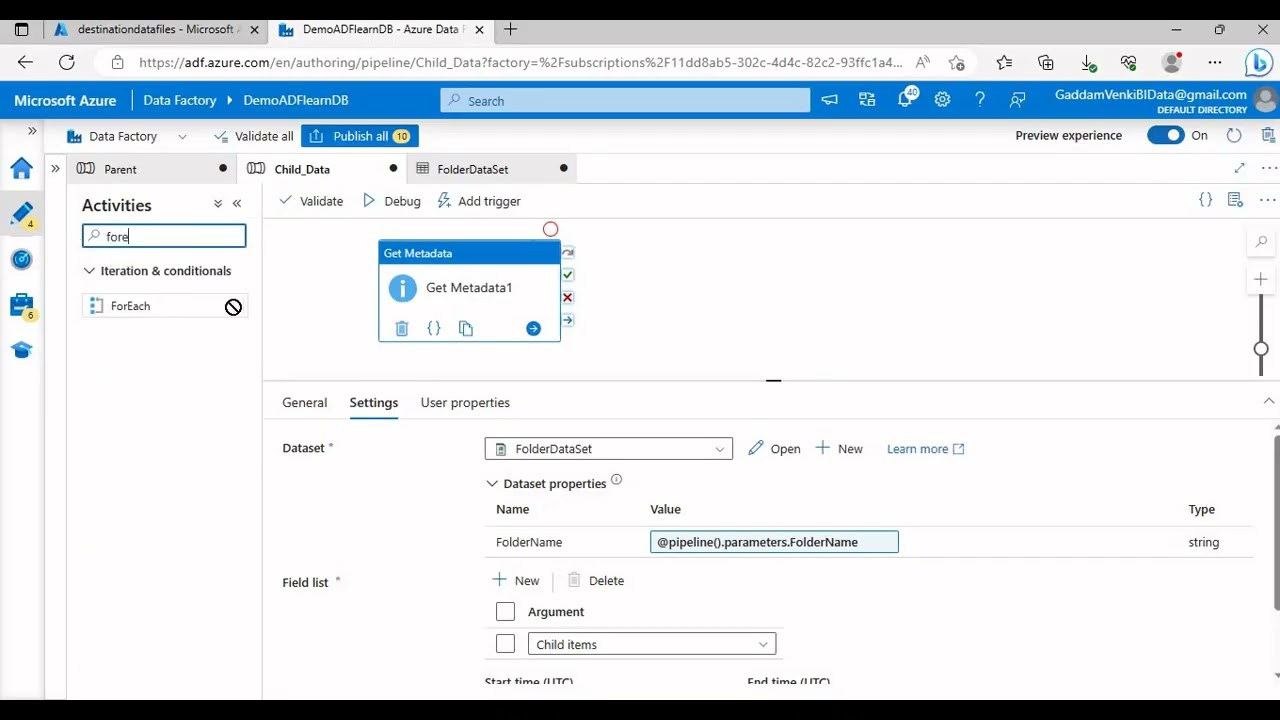Open the FolderDataSet tab
This screenshot has width=1280, height=720.
pyautogui.click(x=492, y=169)
